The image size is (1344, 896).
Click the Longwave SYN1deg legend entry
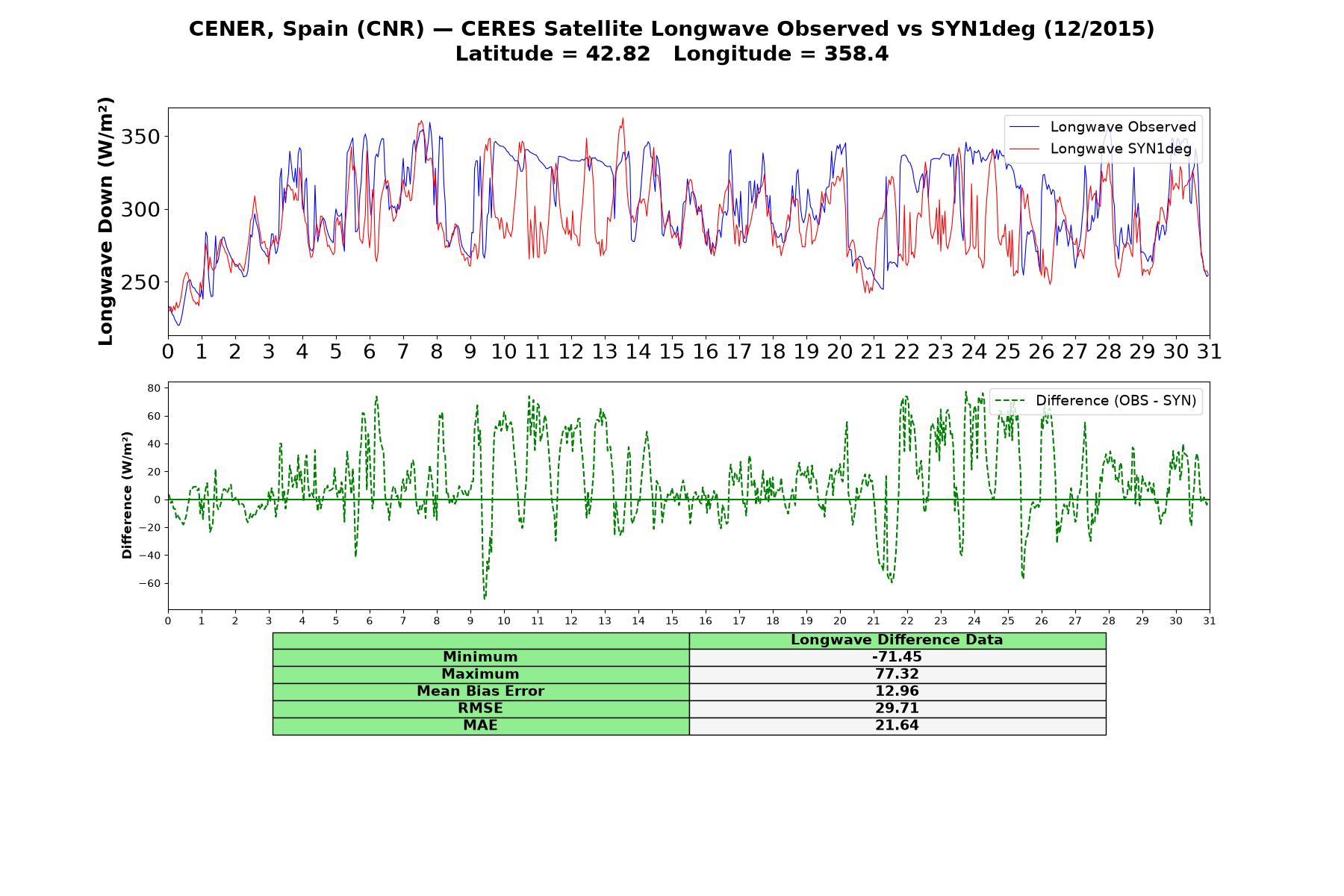tap(1101, 149)
